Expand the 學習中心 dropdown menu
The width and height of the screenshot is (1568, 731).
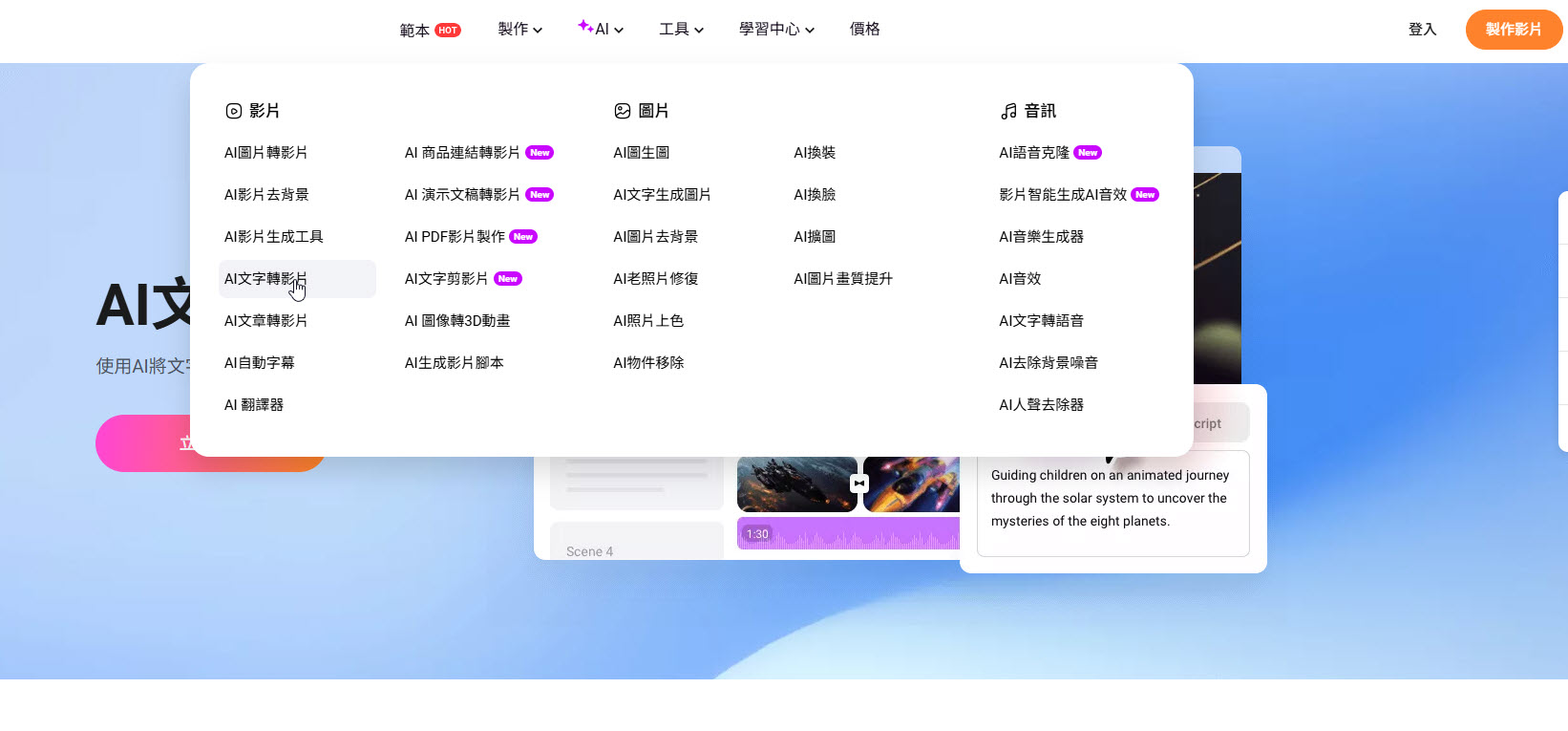(777, 30)
